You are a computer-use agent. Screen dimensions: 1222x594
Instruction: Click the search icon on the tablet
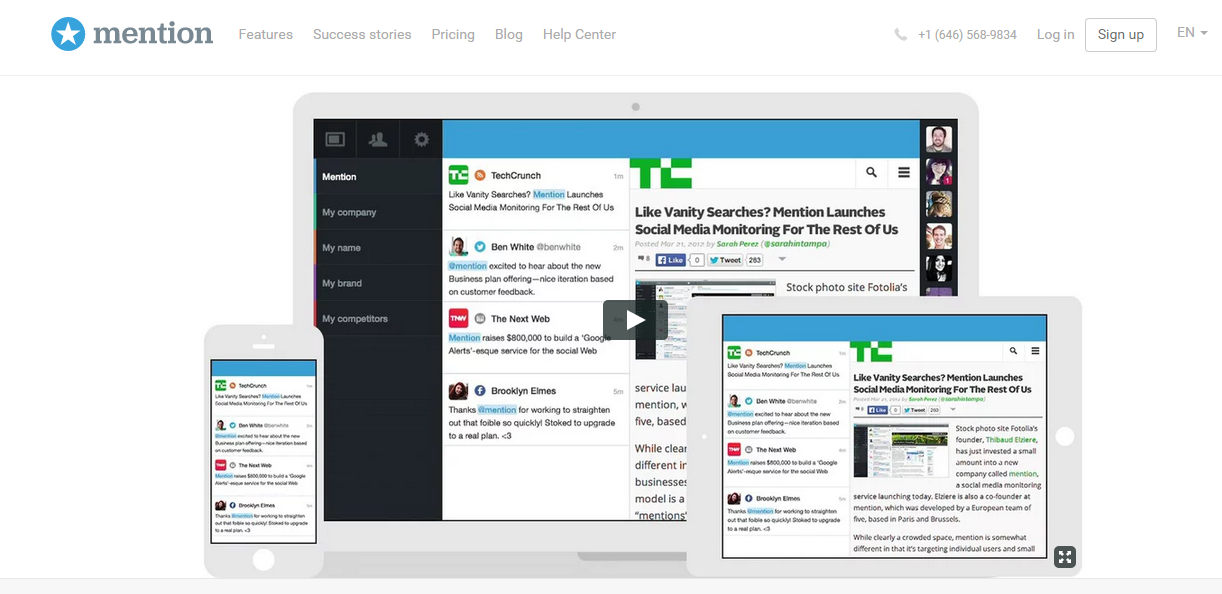coord(1013,351)
